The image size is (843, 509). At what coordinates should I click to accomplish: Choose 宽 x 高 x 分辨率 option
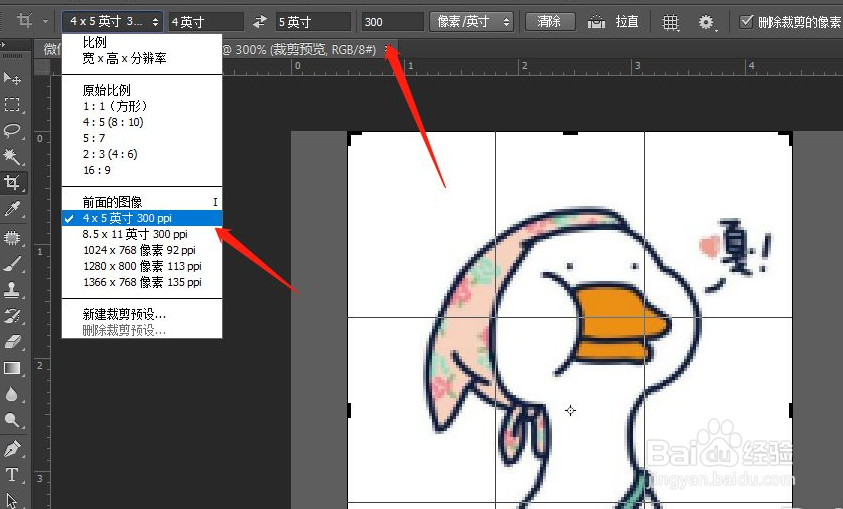tap(124, 58)
